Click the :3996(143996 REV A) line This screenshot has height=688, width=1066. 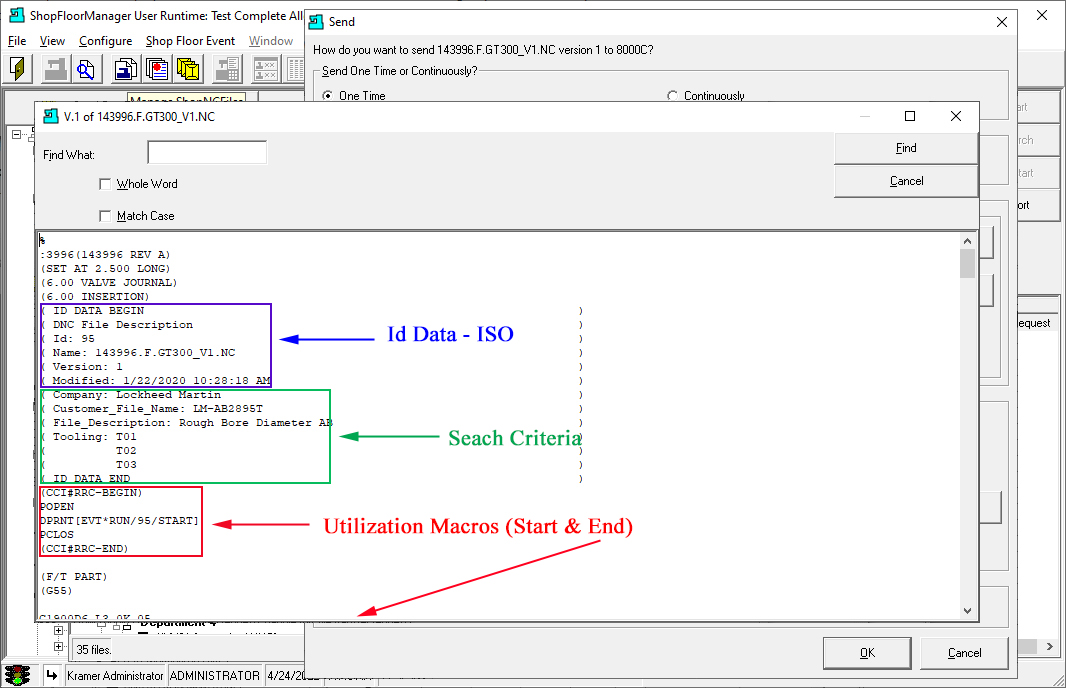click(x=105, y=254)
